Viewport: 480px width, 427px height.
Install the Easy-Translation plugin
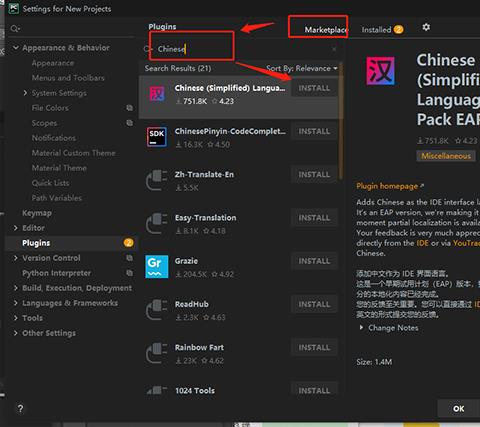[x=314, y=218]
